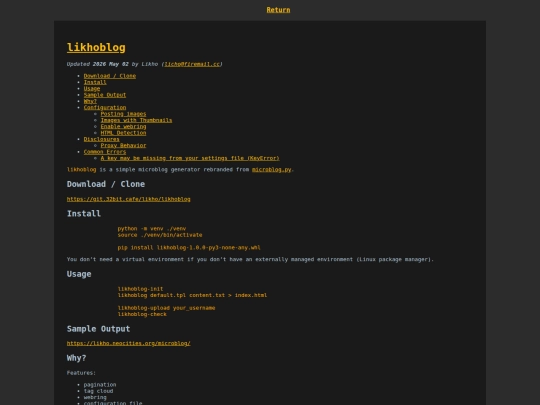Open Posting images sub-link
Image resolution: width=540 pixels, height=405 pixels.
[123, 114]
